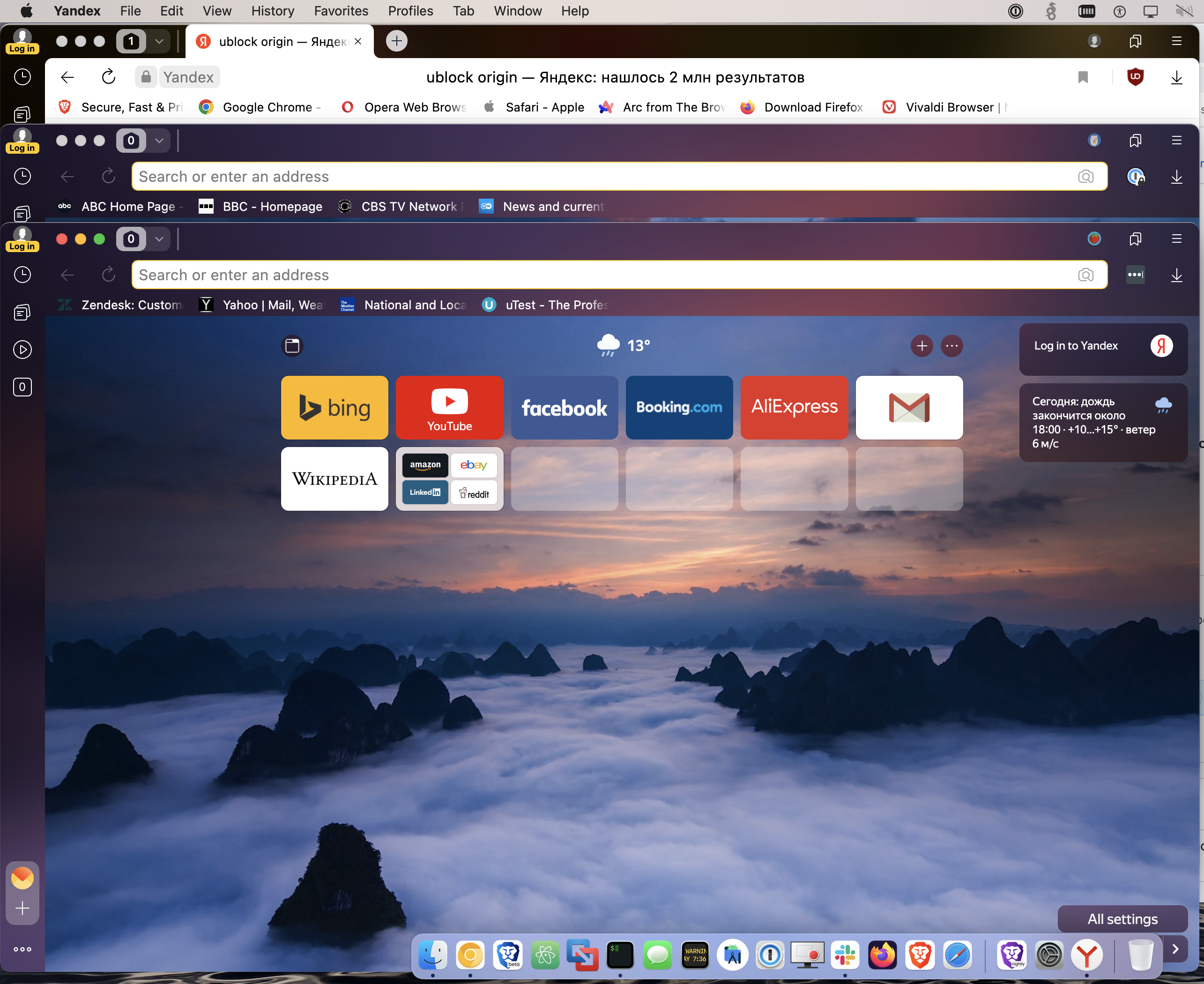Click camera visual search in front window

tap(1085, 275)
